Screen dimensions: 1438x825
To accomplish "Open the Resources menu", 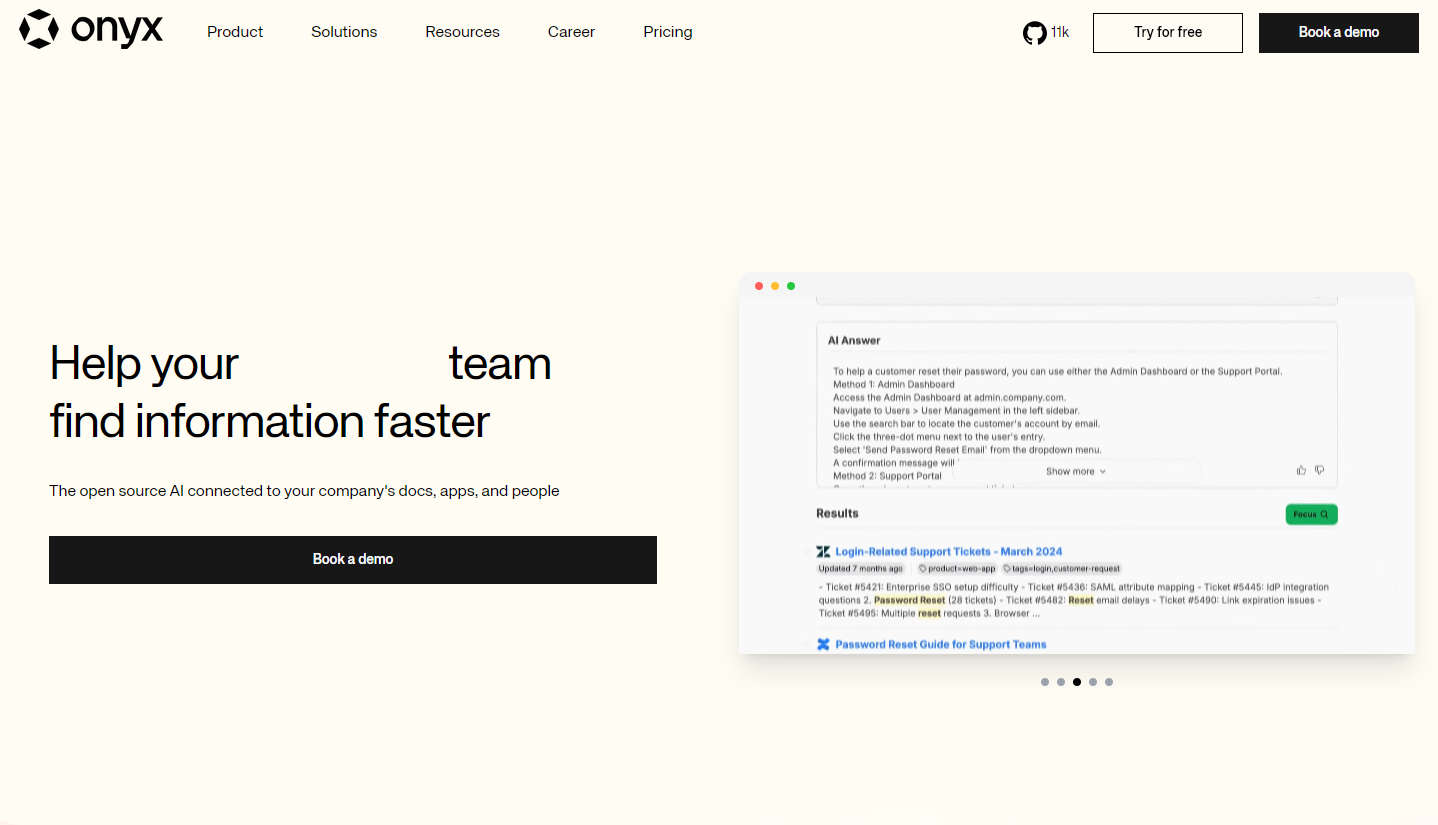I will pos(462,32).
